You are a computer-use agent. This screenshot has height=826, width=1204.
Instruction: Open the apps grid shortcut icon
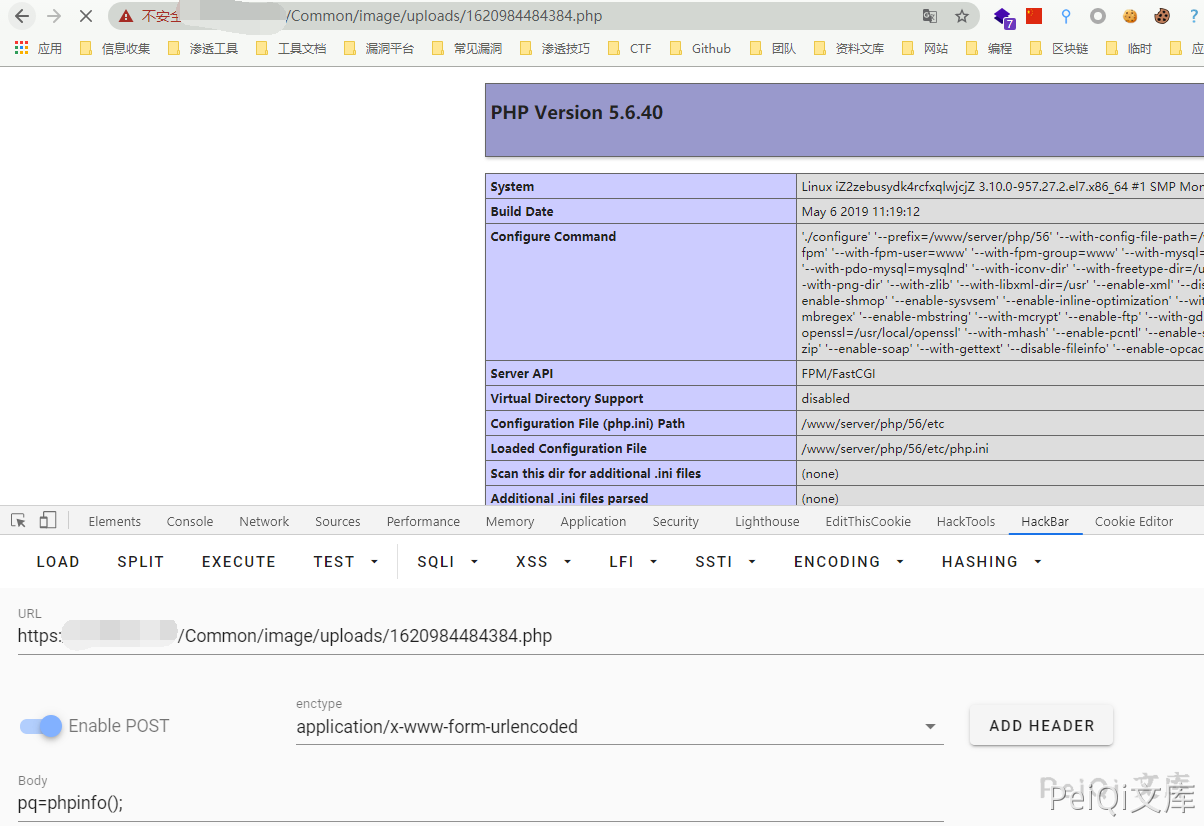tap(21, 48)
